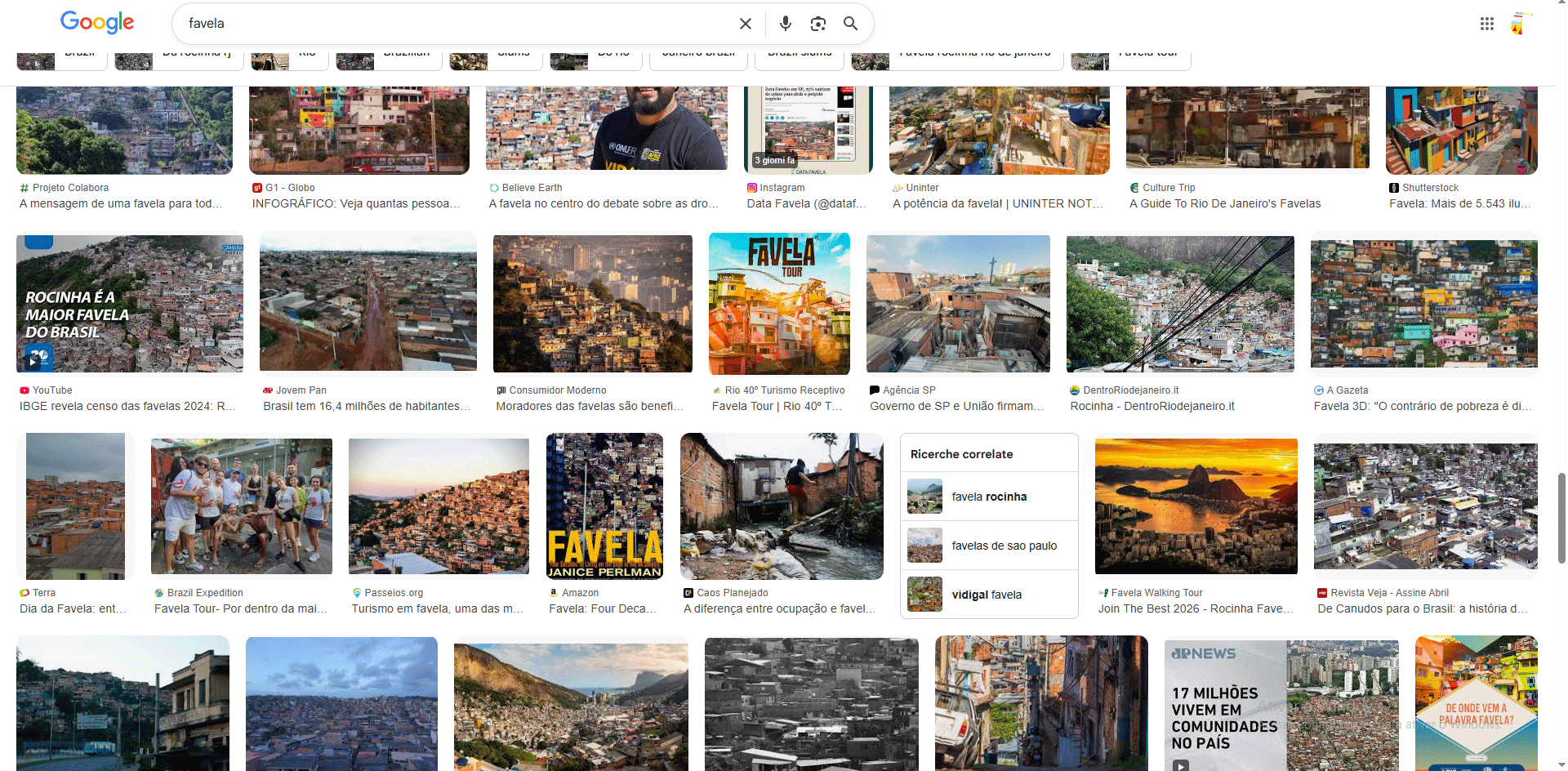Open the Google account profile avatar
Viewport: 1568px width, 771px height.
pos(1519,24)
